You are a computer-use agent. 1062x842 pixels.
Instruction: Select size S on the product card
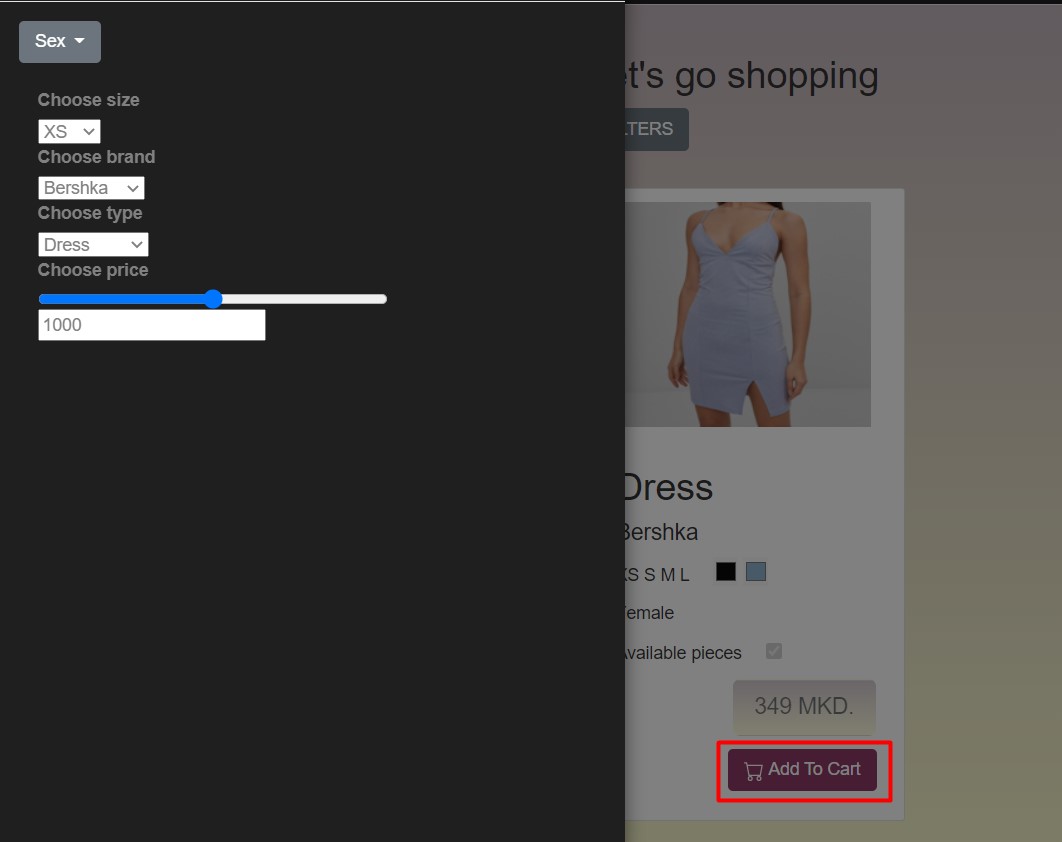(651, 574)
